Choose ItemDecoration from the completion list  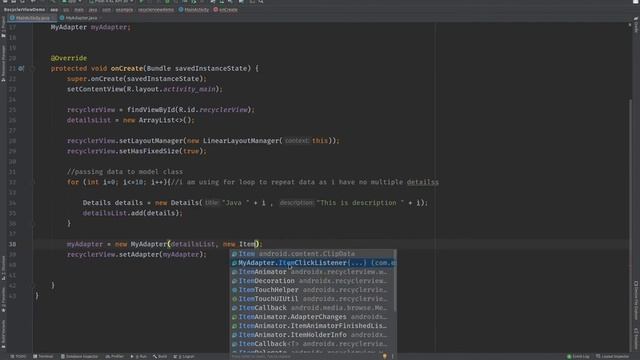313,281
